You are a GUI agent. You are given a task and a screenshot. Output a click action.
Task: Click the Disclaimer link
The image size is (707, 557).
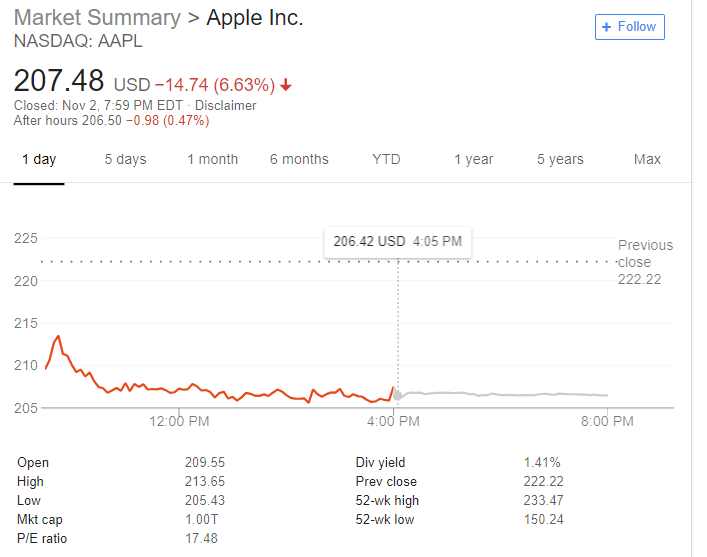[225, 106]
